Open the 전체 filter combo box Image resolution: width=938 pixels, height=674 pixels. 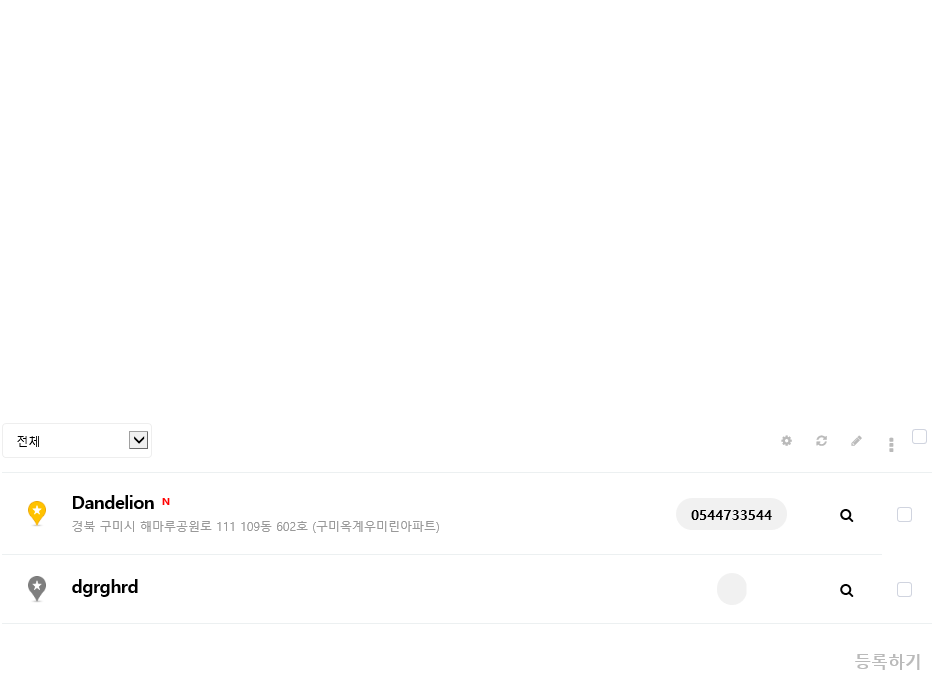(x=77, y=441)
